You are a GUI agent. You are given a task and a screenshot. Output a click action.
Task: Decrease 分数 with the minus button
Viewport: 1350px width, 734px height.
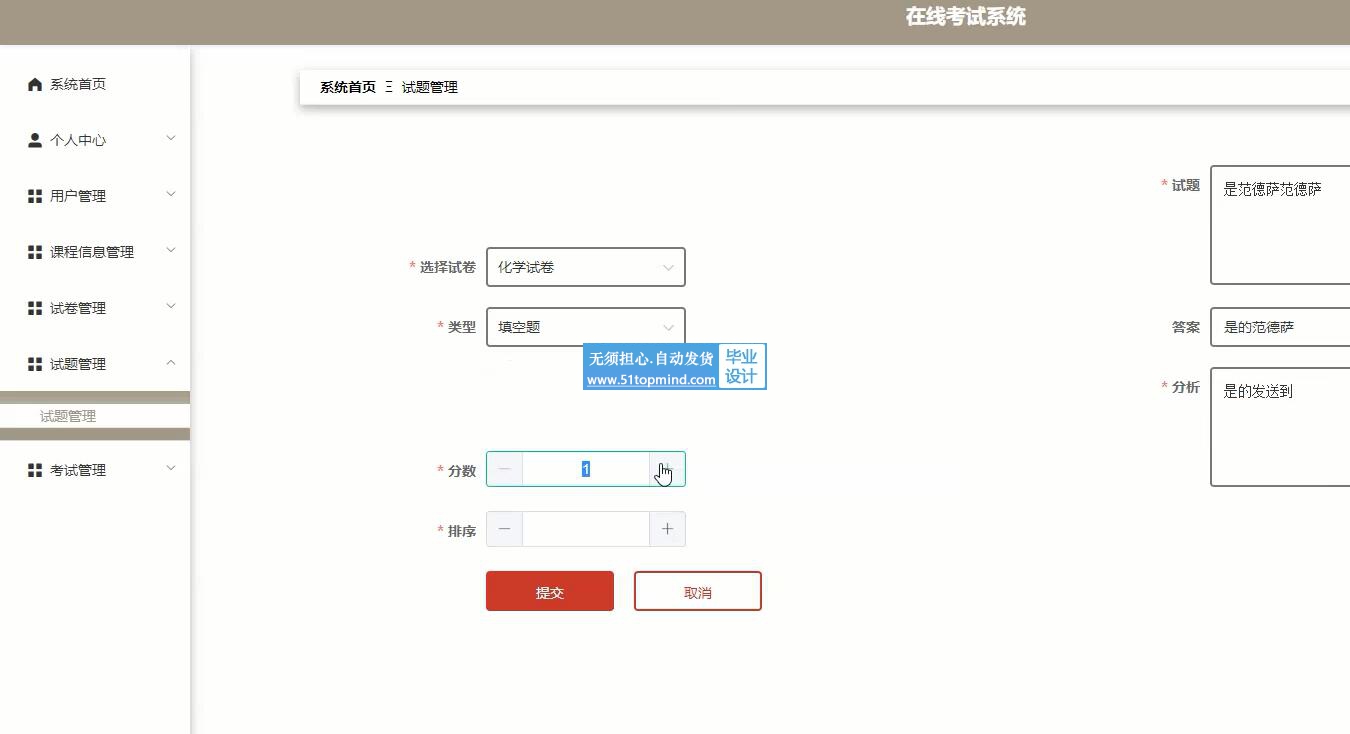(x=504, y=469)
